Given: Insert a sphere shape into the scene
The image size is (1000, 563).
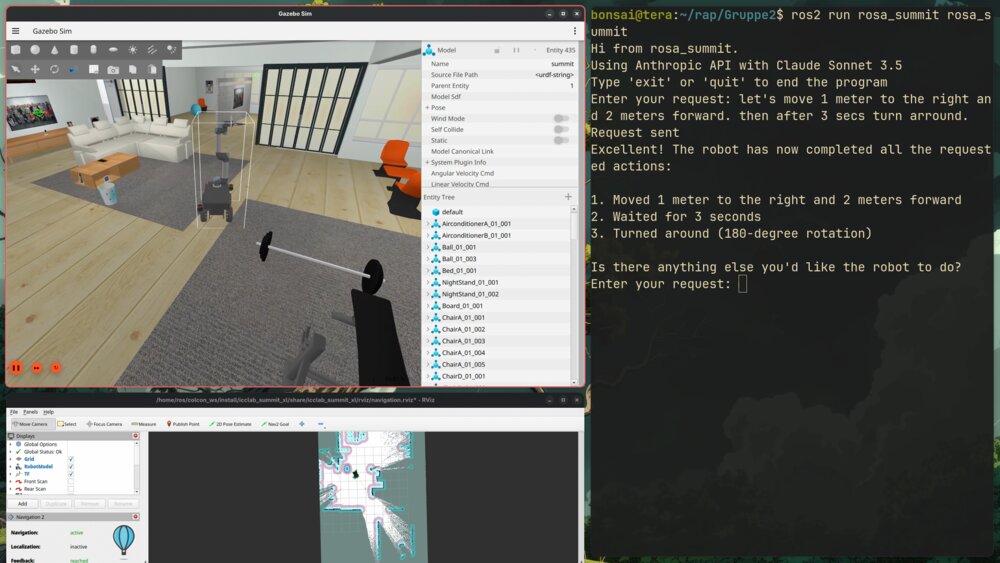Looking at the screenshot, I should click(35, 49).
